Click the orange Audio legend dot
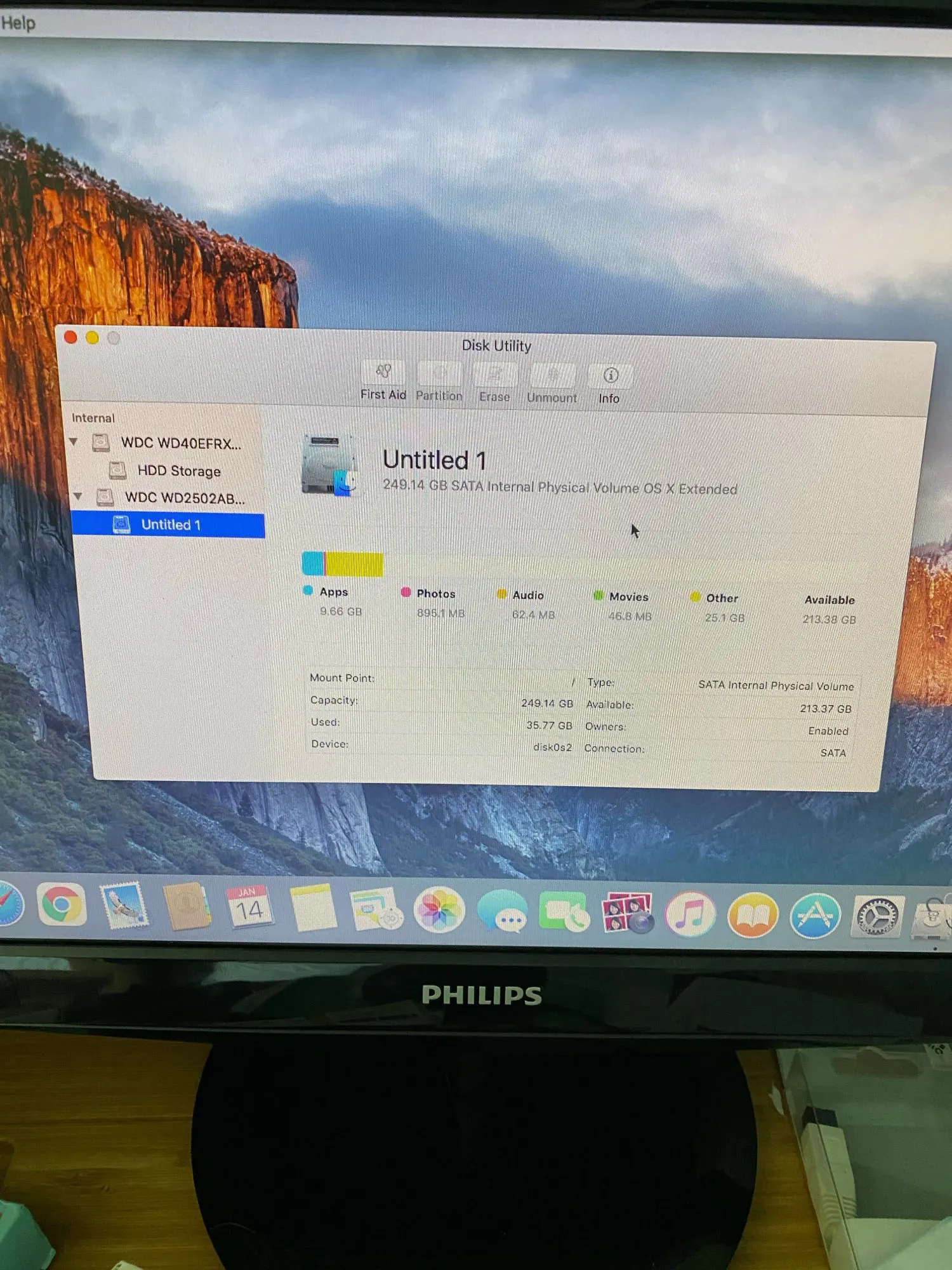This screenshot has height=1270, width=952. point(501,594)
